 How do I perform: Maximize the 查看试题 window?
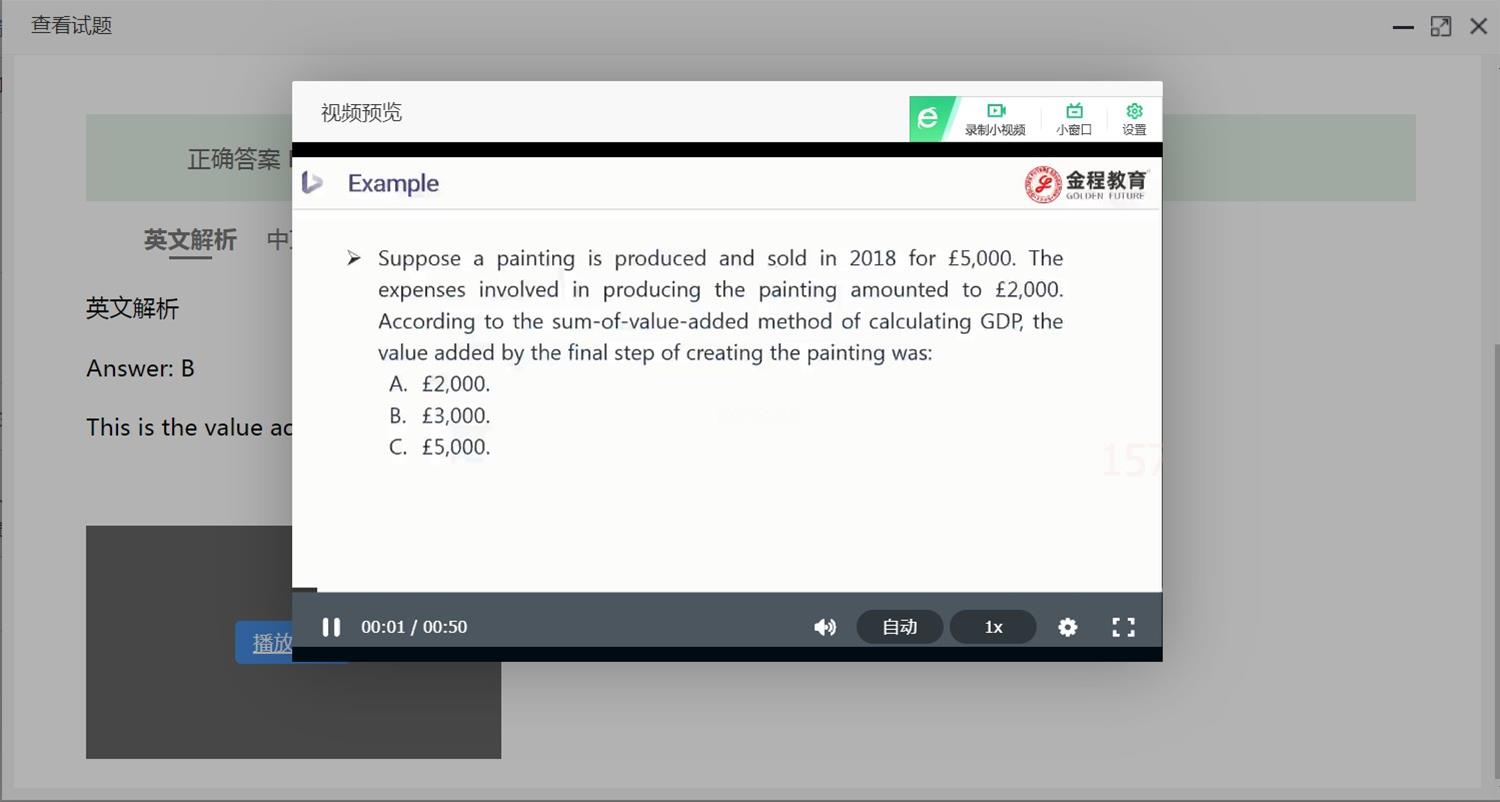(x=1441, y=27)
